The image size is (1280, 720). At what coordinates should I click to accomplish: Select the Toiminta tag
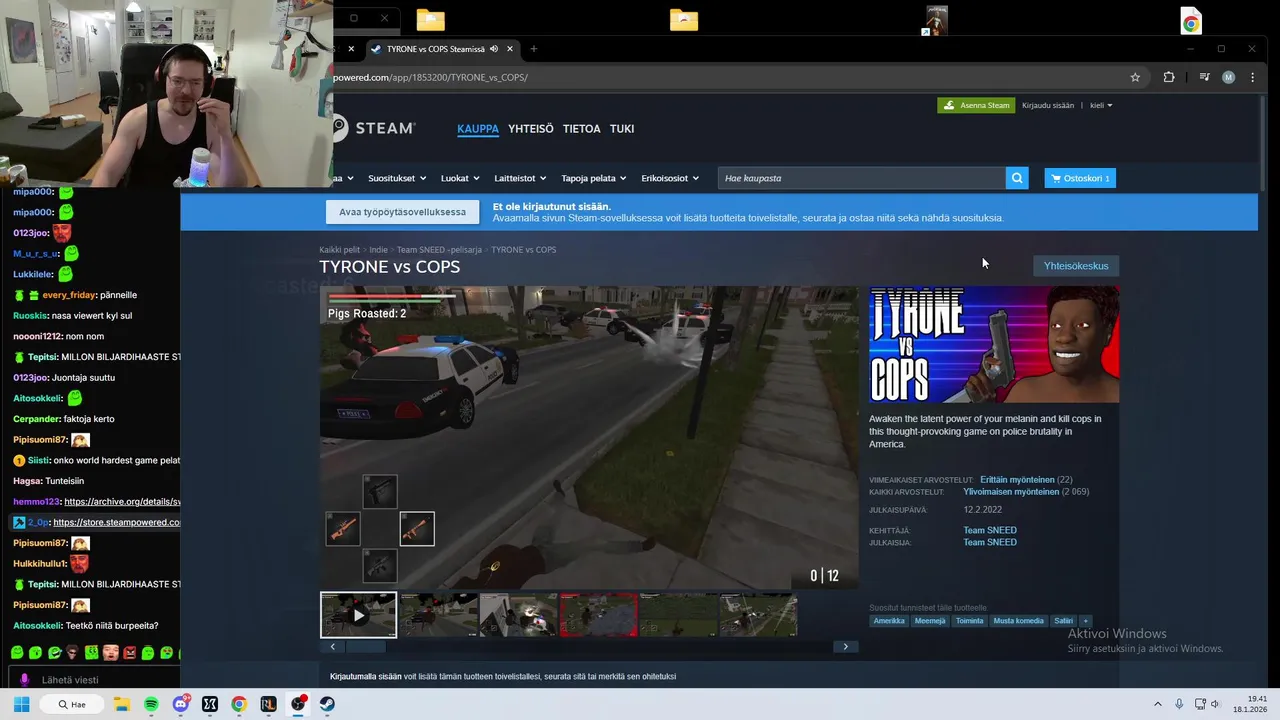click(x=970, y=621)
